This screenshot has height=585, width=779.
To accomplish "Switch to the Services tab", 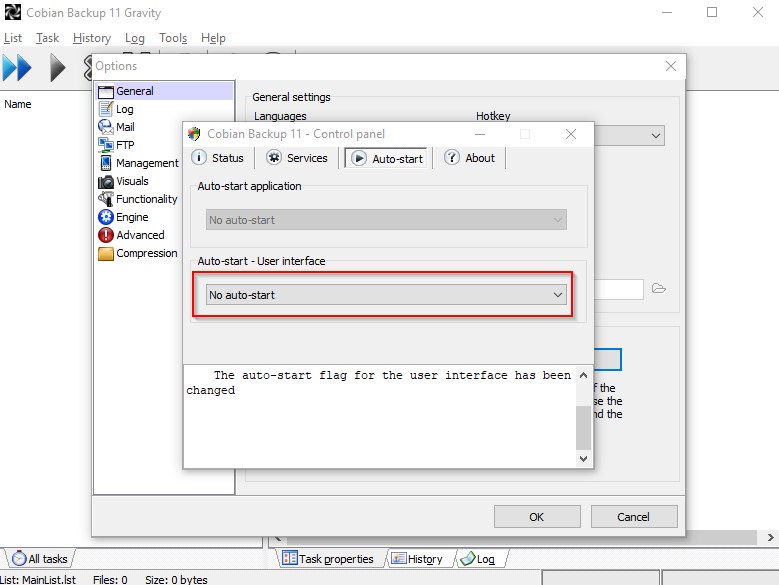I will click(297, 158).
